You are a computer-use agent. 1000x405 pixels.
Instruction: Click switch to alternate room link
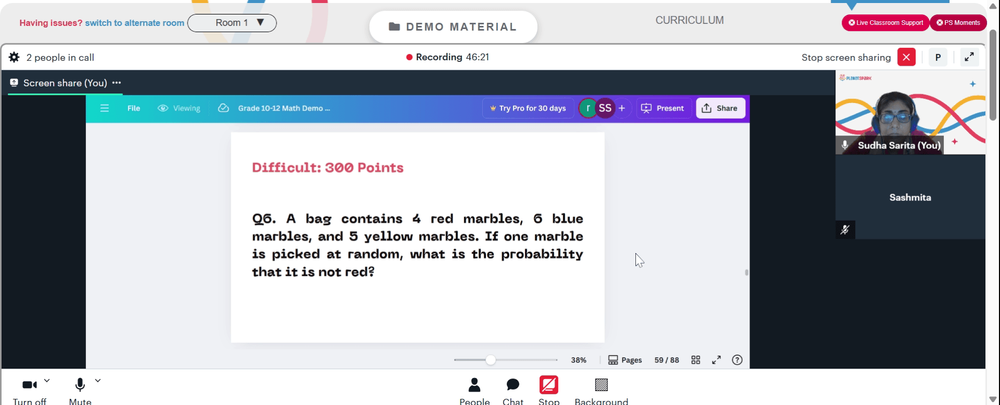[135, 23]
